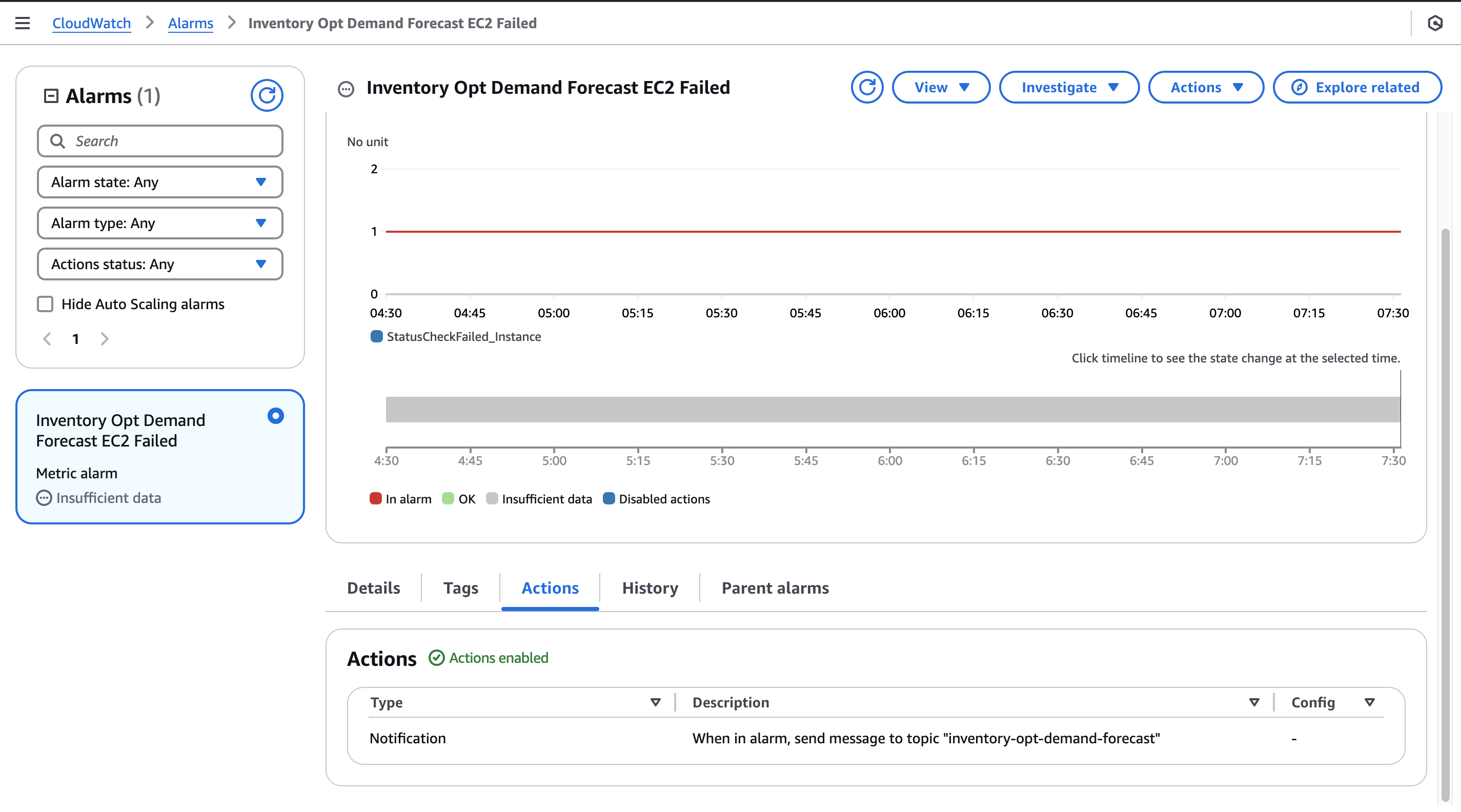
Task: Sort table by Description column
Action: pos(1254,703)
